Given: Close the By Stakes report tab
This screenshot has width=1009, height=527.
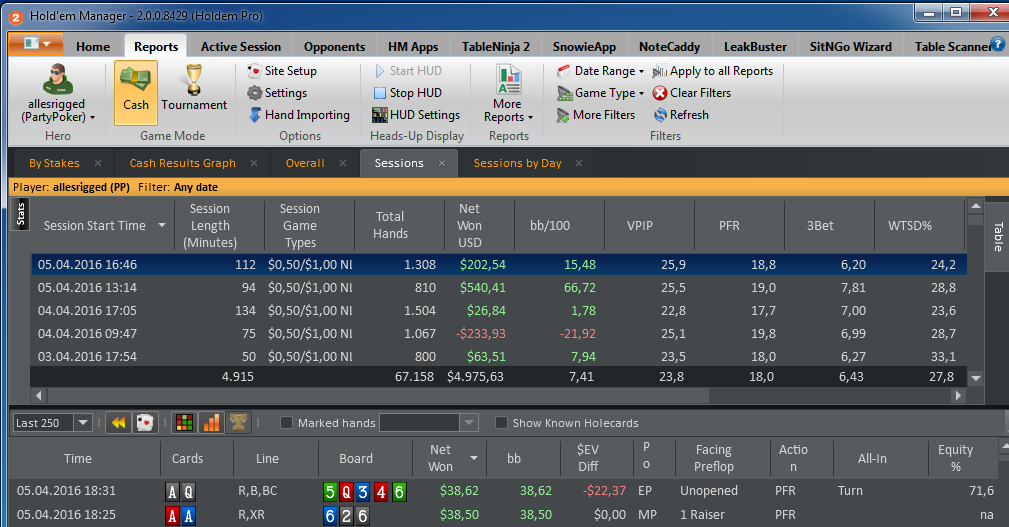Looking at the screenshot, I should click(98, 163).
